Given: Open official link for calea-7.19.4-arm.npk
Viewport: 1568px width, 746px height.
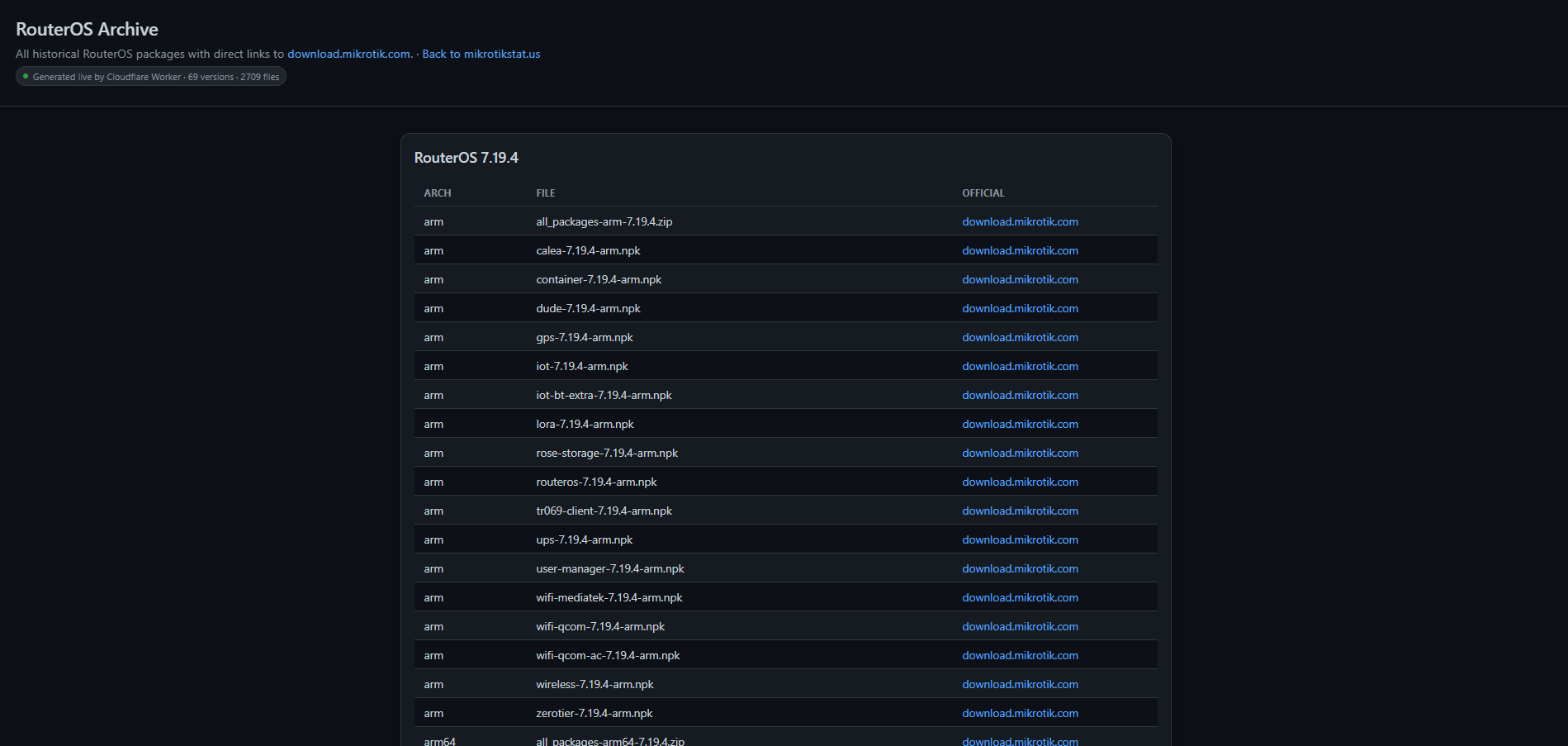Looking at the screenshot, I should (1020, 250).
